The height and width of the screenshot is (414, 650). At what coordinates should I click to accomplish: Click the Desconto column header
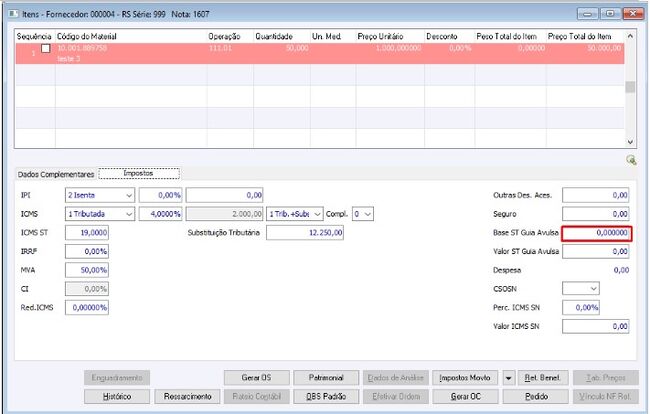point(449,36)
